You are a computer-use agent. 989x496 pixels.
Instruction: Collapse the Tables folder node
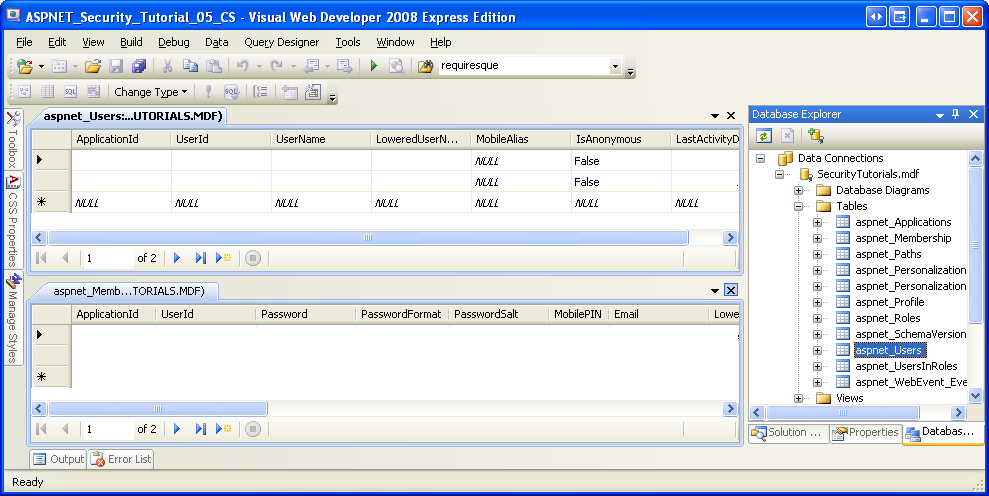pyautogui.click(x=799, y=206)
